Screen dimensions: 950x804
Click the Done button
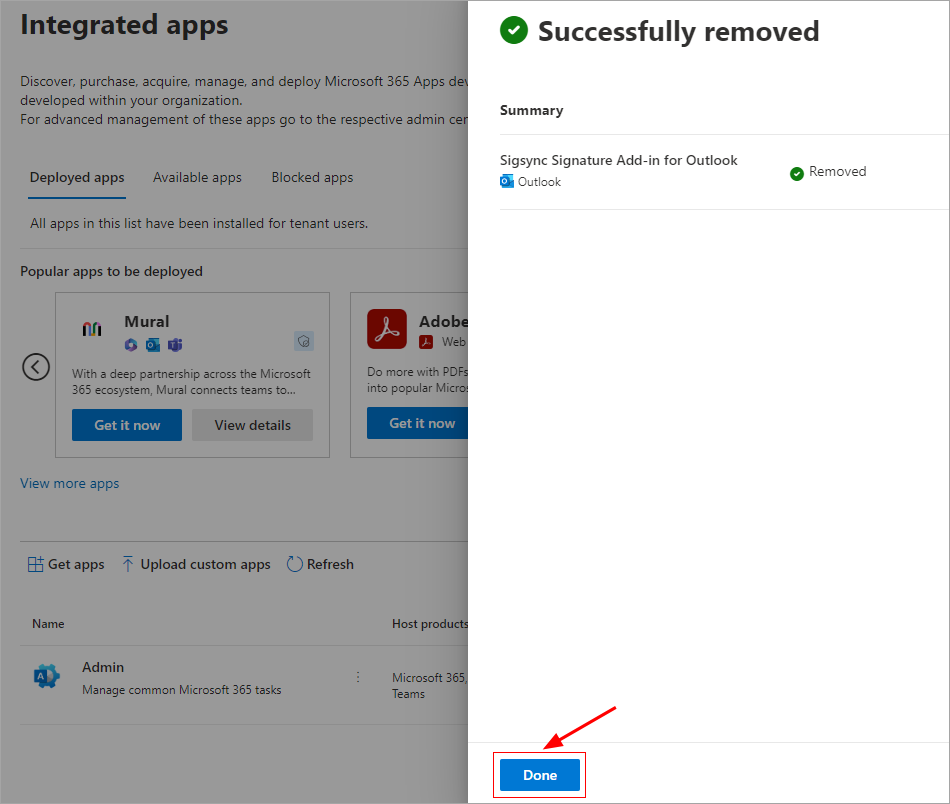(x=540, y=775)
